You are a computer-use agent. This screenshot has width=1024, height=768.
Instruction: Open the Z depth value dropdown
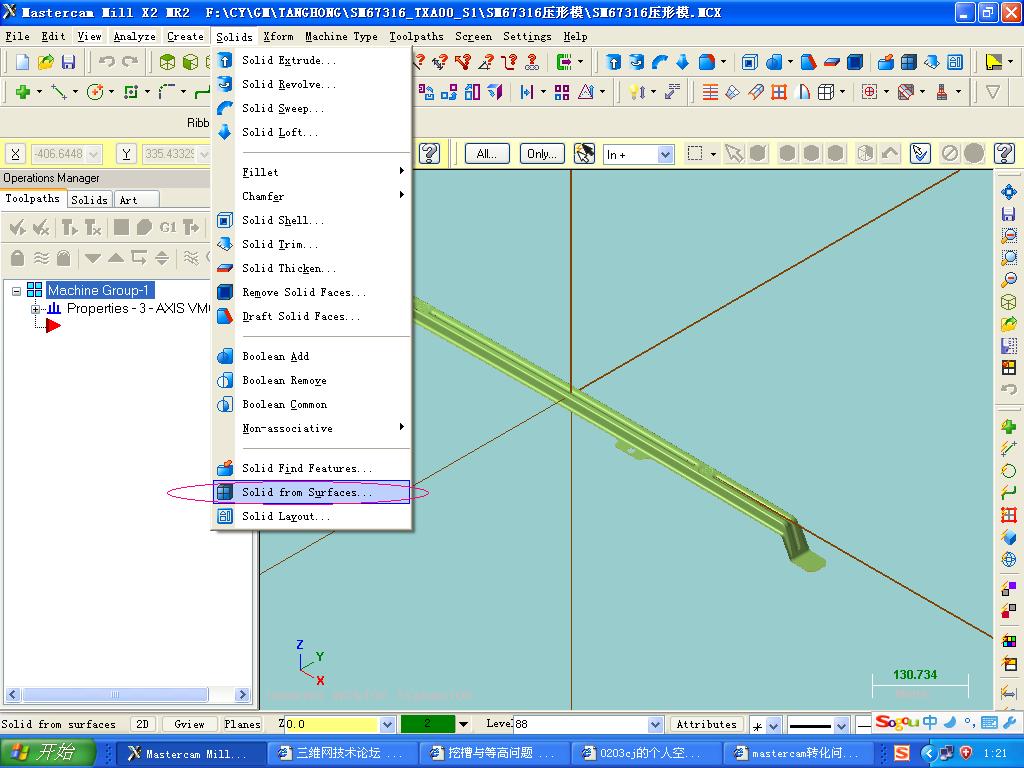point(387,724)
